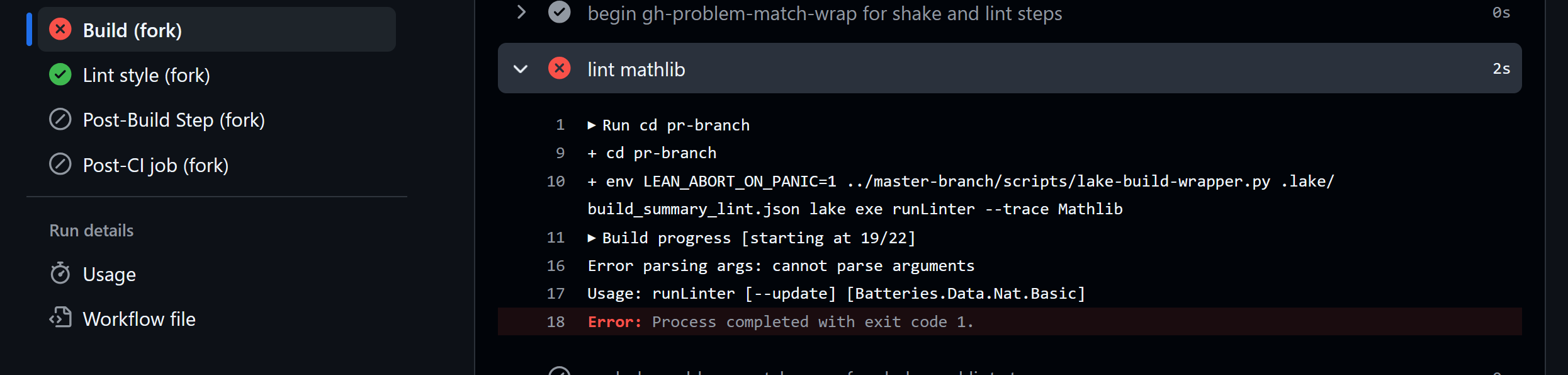1568x375 pixels.
Task: Expand the begin gh-problem-match-wrap step
Action: click(521, 13)
